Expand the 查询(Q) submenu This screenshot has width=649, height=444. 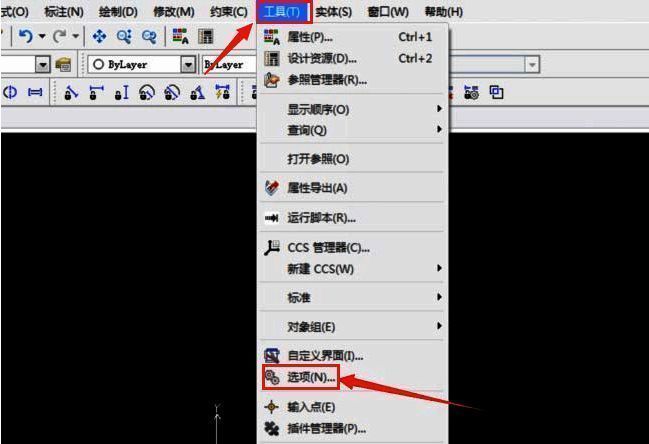click(x=353, y=130)
